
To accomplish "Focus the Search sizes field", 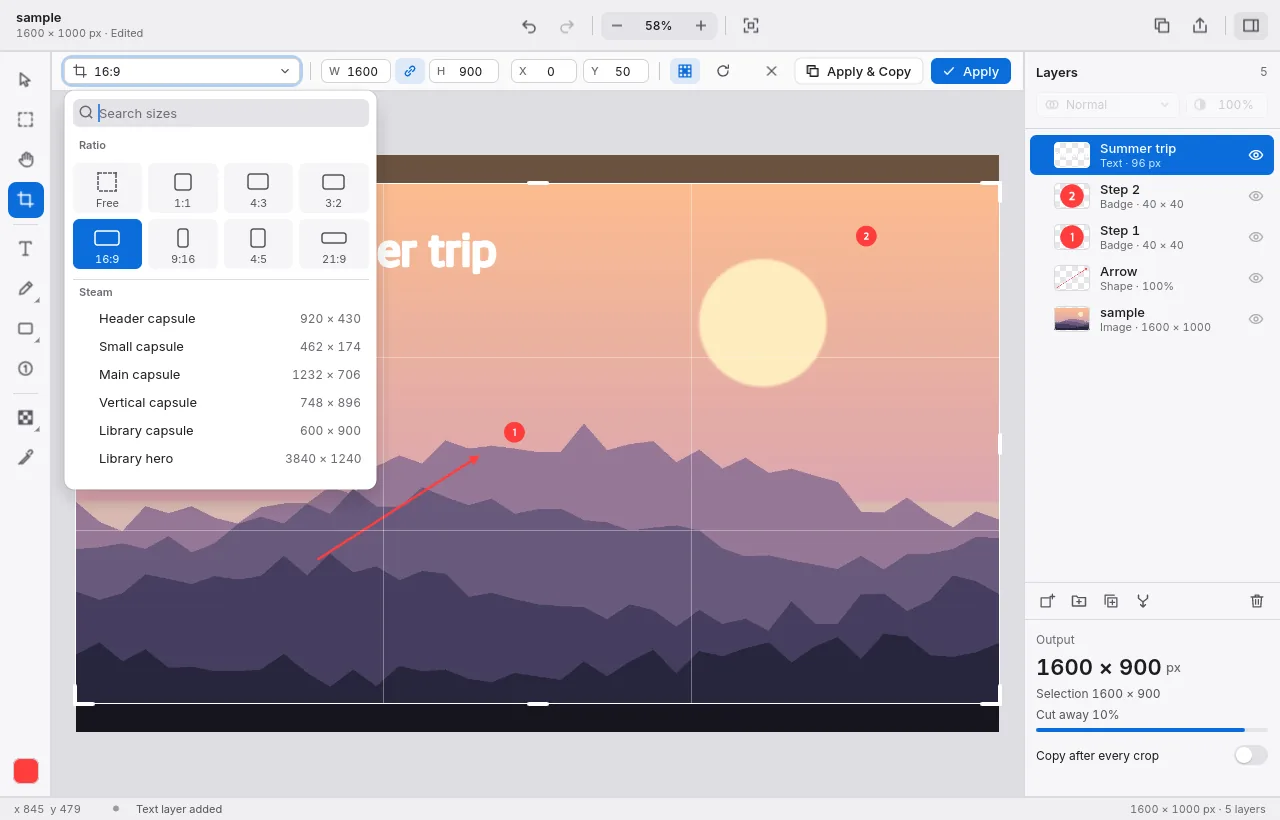I will click(221, 113).
